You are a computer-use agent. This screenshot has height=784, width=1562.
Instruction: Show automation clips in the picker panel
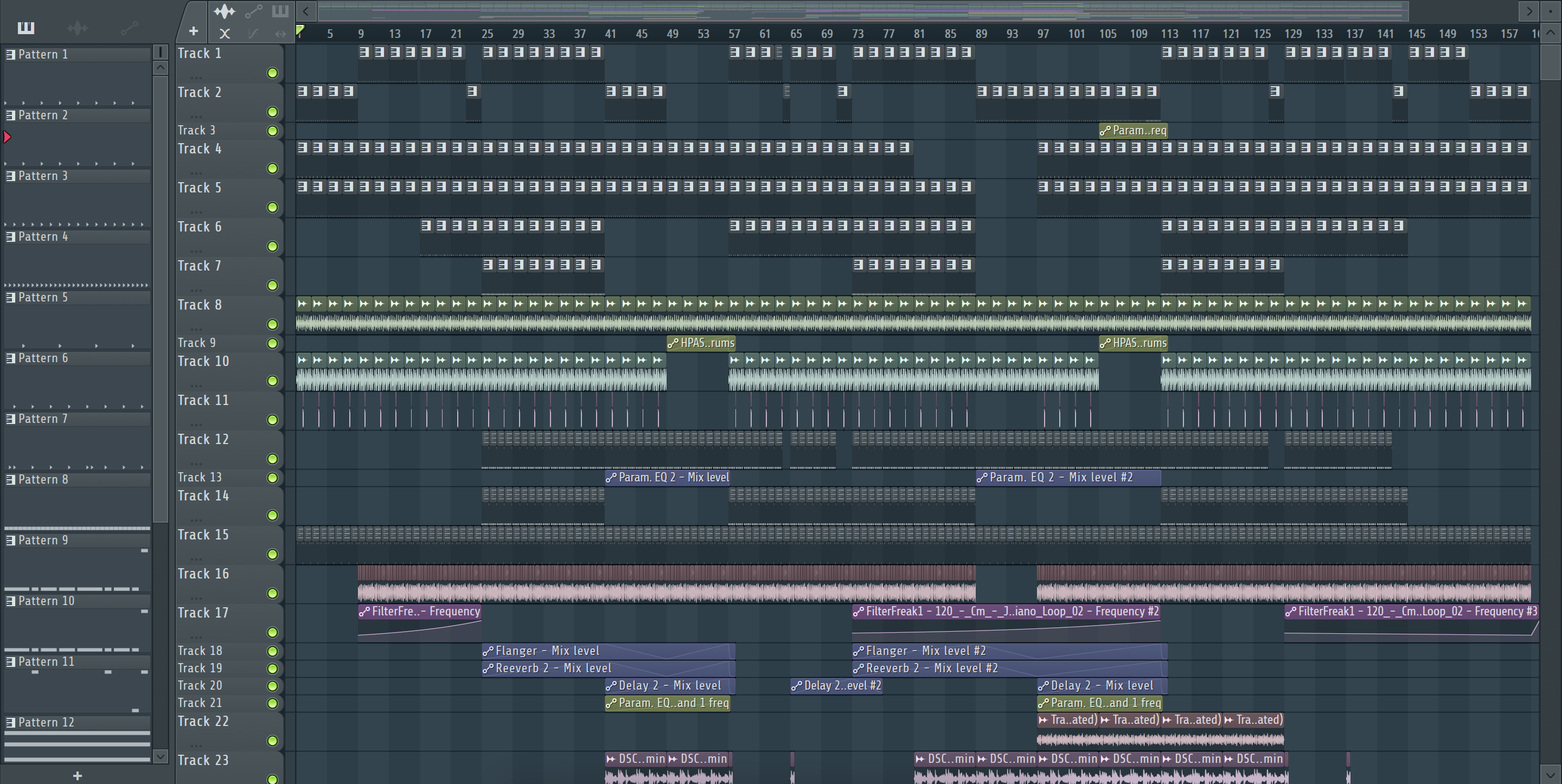point(129,28)
